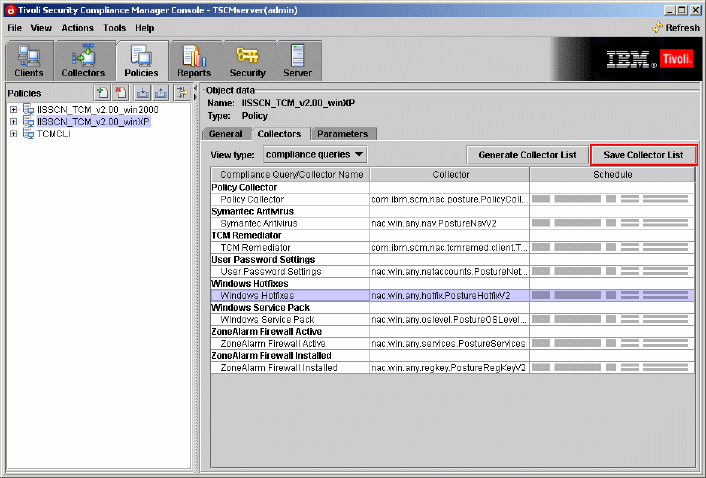Expand the IISSCN_TCM_v2.00_win2000 policy node
706x478 pixels.
click(x=13, y=108)
